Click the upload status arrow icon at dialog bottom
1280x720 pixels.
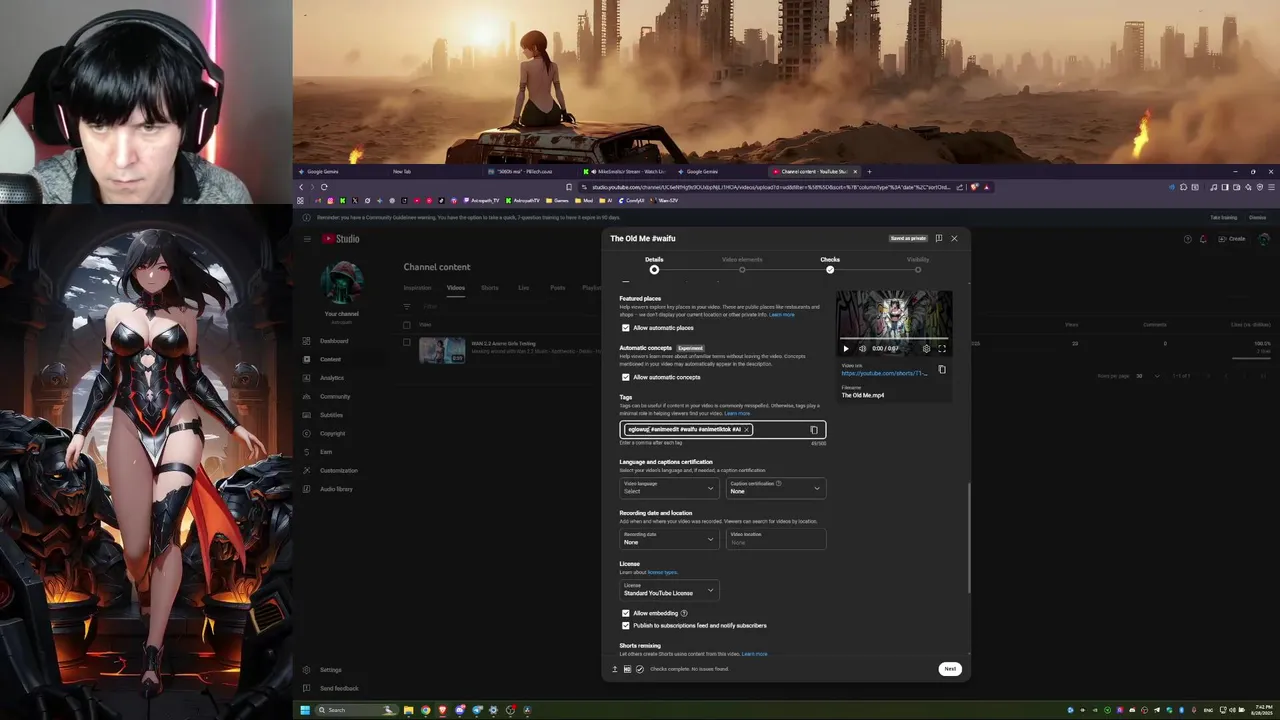[x=615, y=669]
